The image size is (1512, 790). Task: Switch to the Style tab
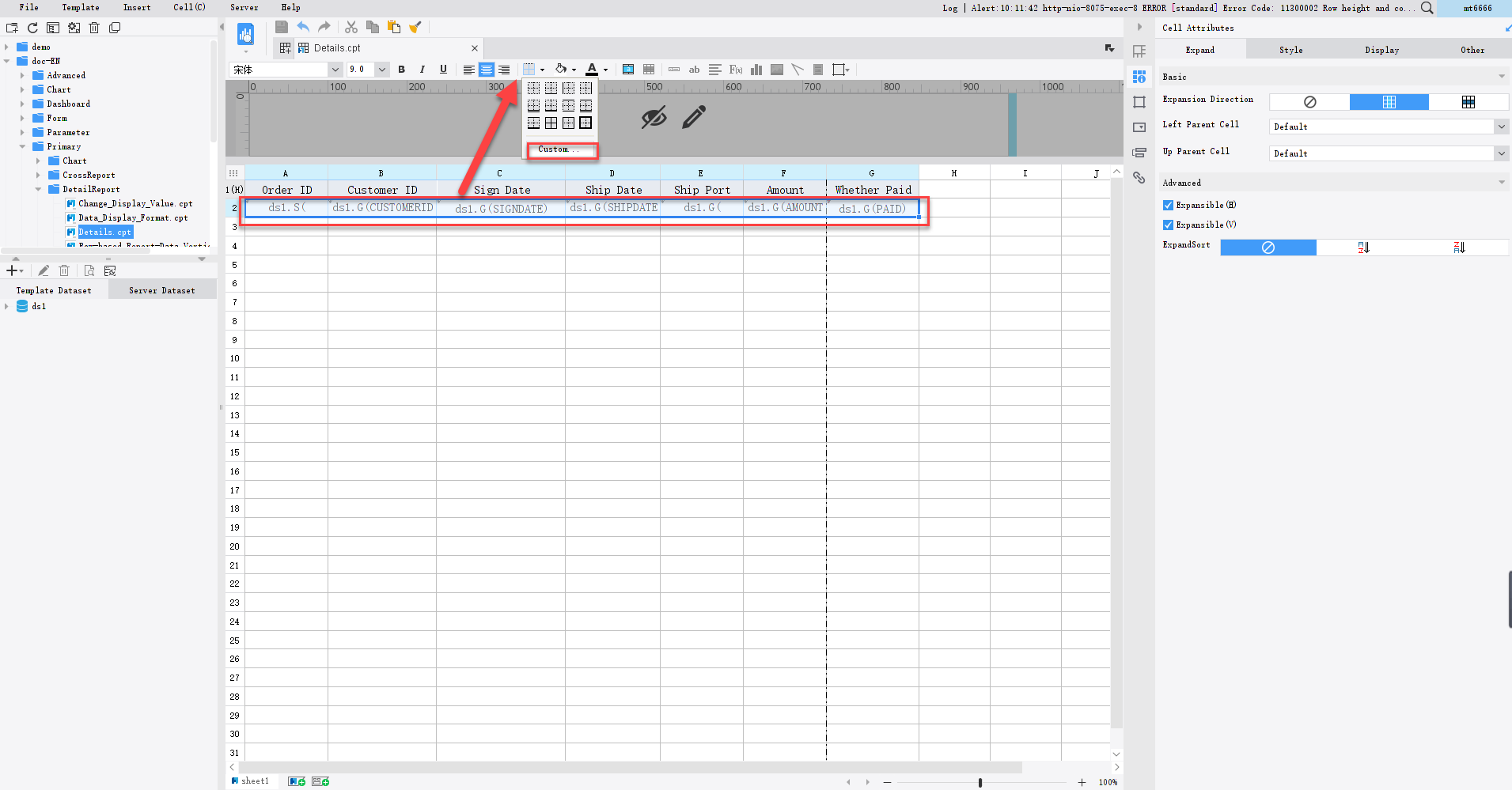[x=1290, y=50]
